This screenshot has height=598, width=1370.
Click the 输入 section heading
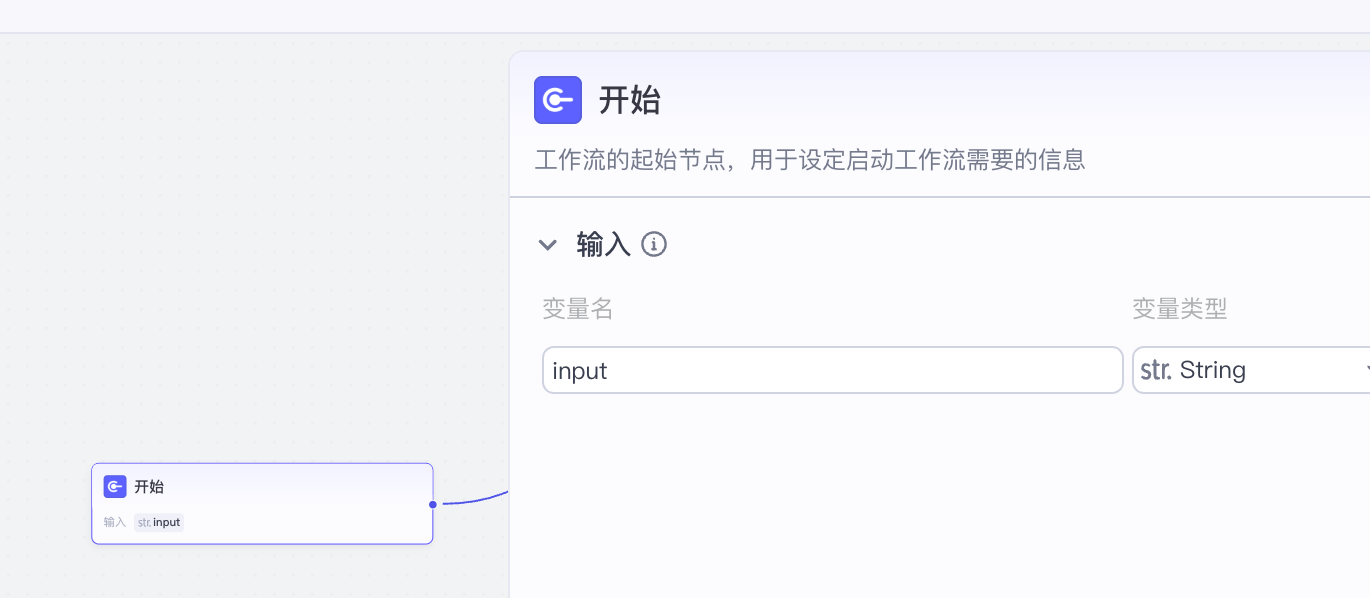pos(603,245)
